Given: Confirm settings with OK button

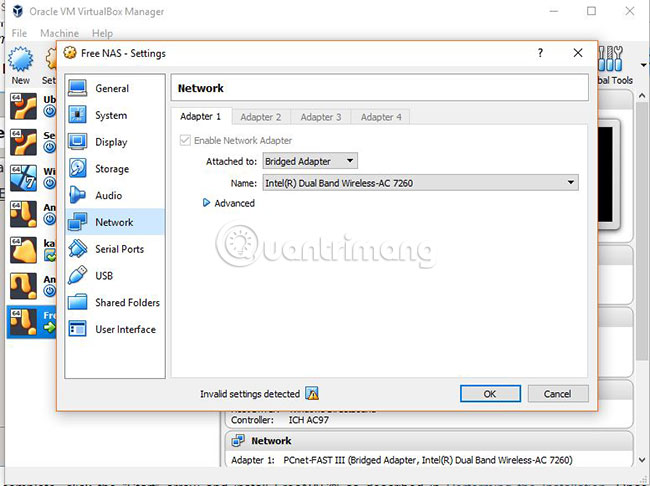Looking at the screenshot, I should 490,394.
